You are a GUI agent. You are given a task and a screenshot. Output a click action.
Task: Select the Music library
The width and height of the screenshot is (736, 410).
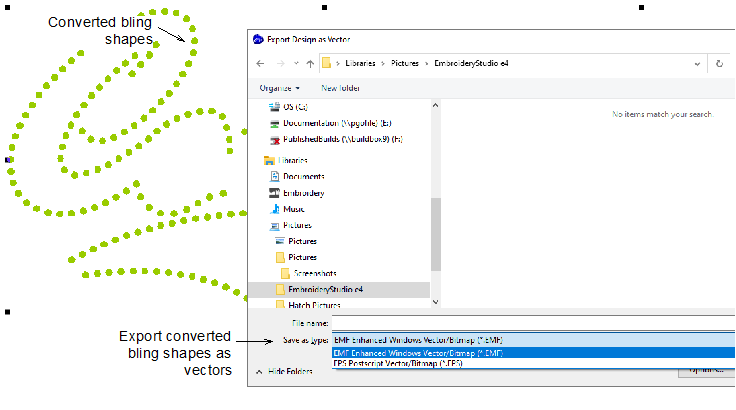[294, 209]
